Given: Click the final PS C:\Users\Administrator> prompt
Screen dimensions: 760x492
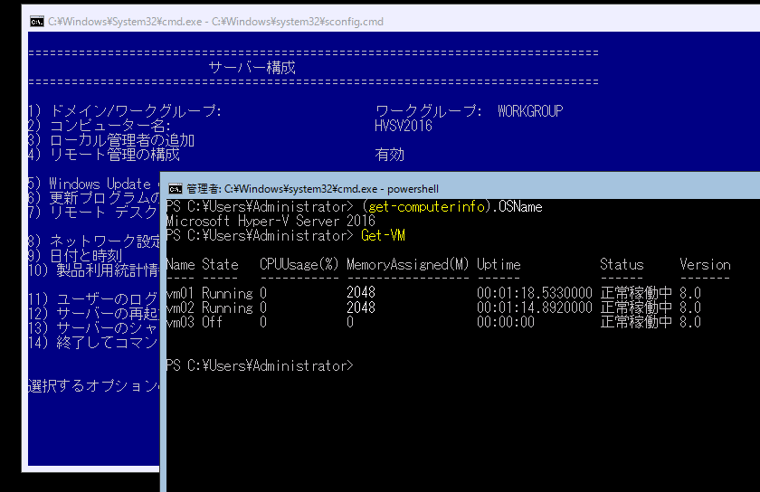Looking at the screenshot, I should (260, 365).
